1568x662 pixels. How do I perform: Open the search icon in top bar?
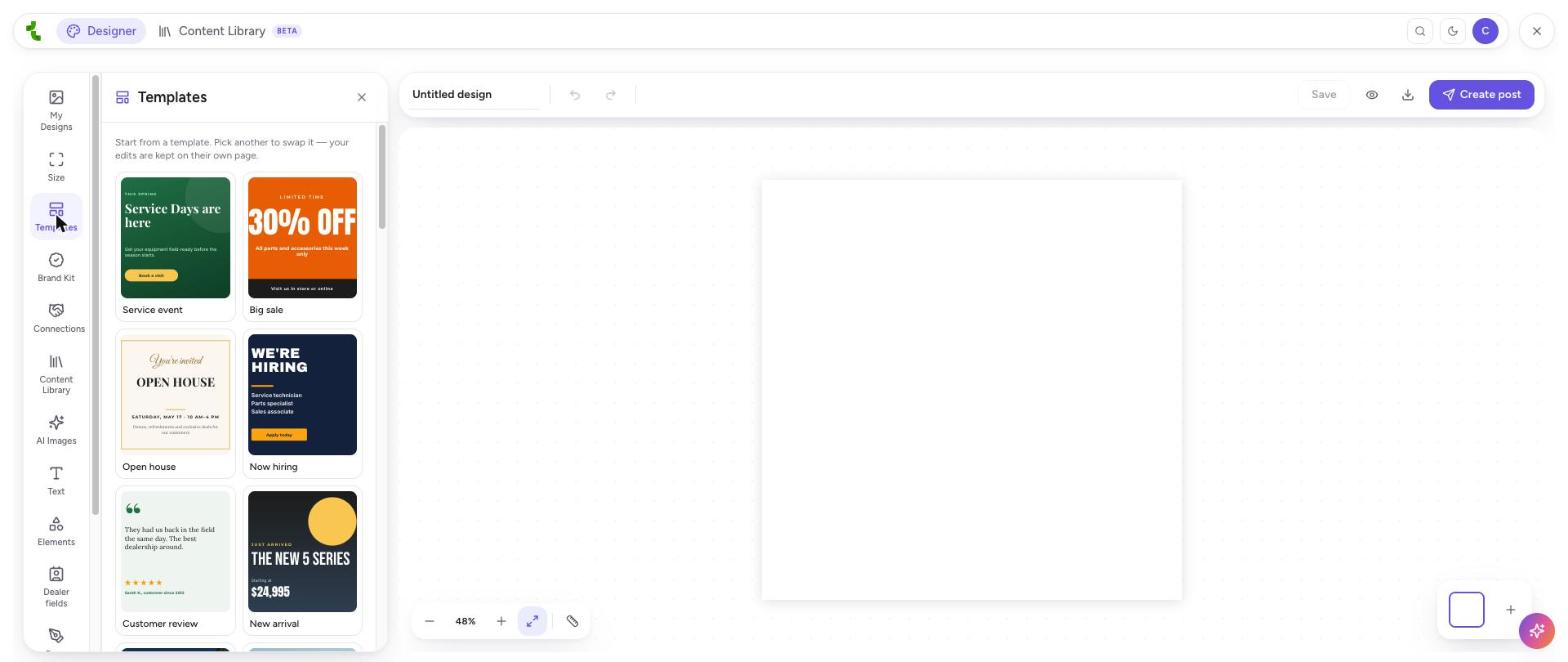[1420, 31]
